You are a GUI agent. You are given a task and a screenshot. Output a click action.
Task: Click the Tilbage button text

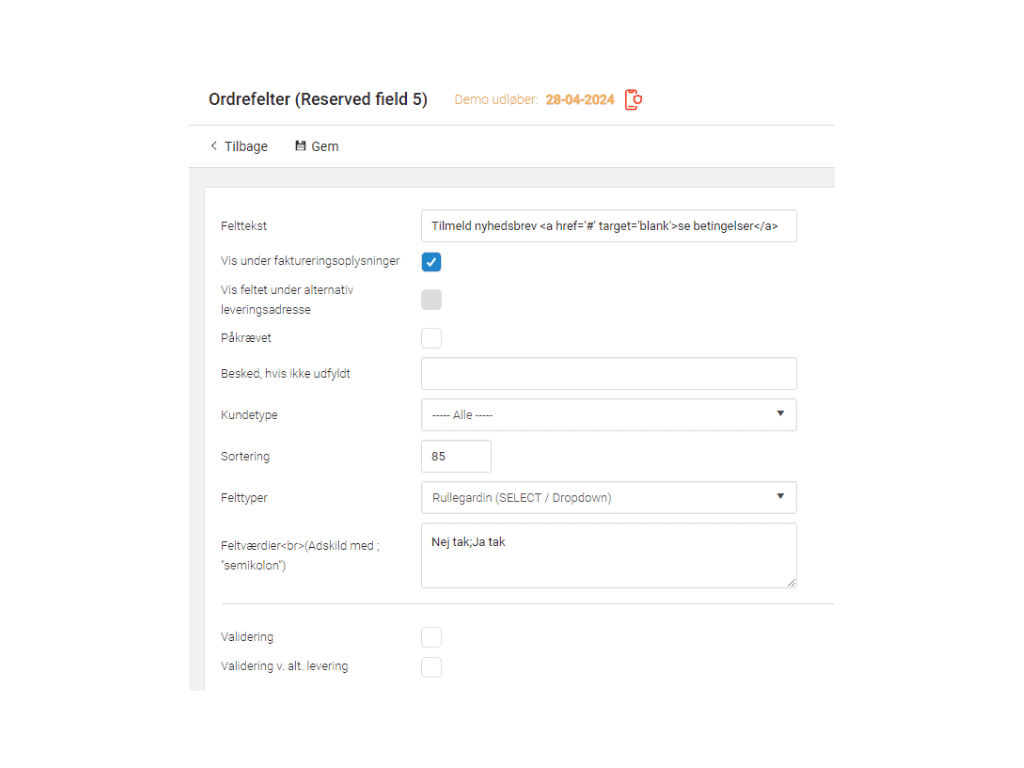246,146
